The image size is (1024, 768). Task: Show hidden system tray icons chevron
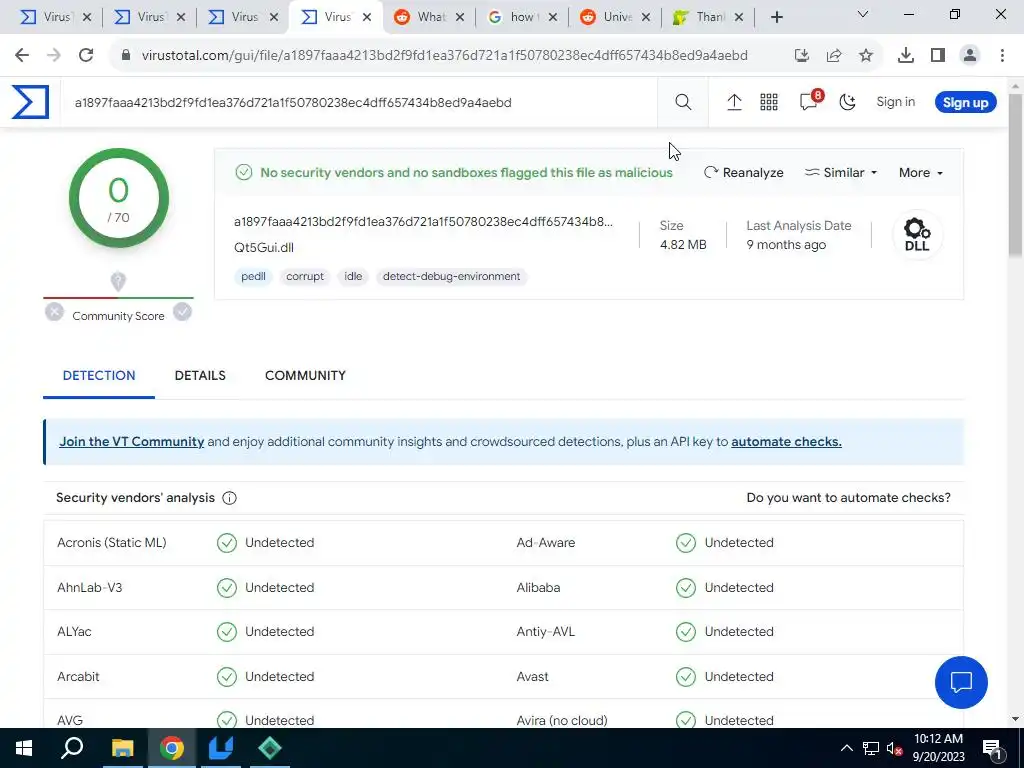click(x=846, y=748)
